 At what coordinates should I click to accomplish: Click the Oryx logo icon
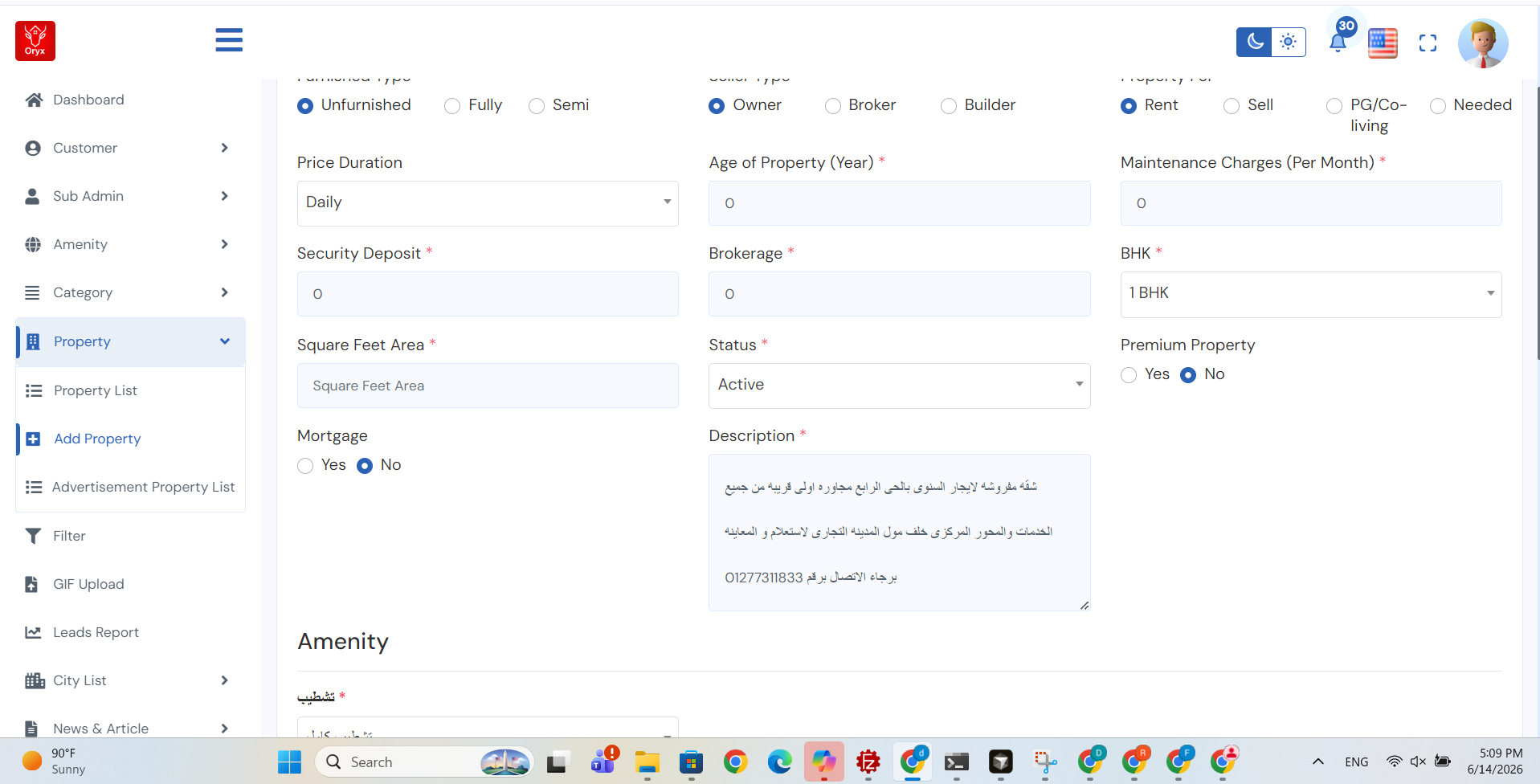[x=35, y=41]
